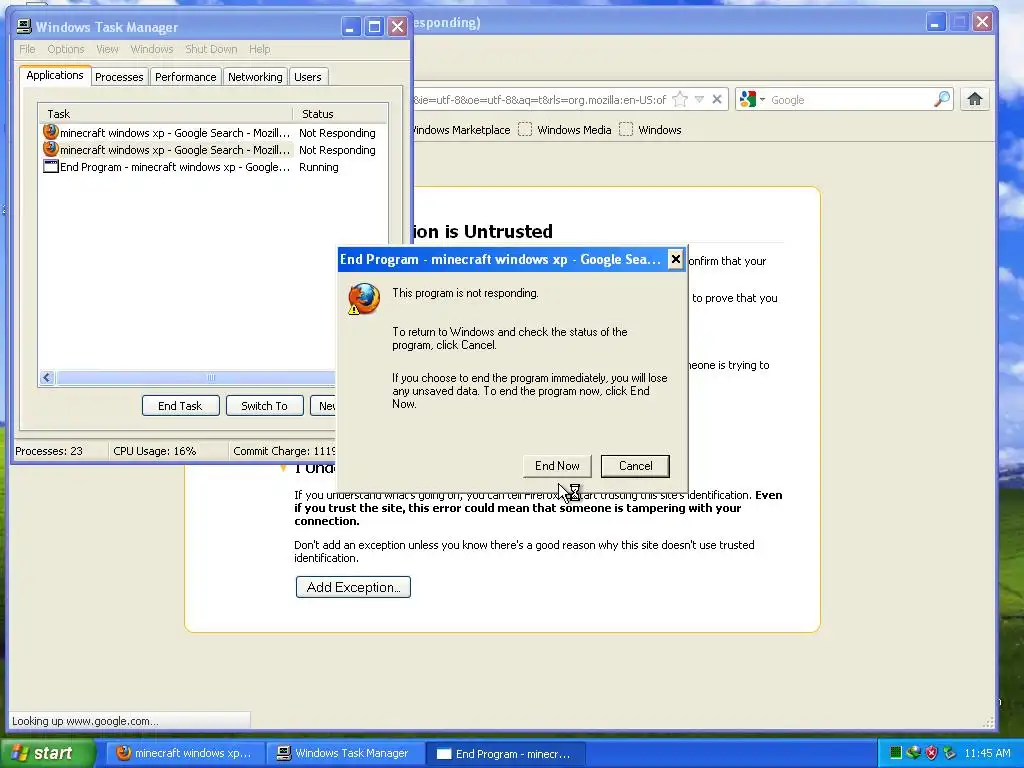1024x768 pixels.
Task: Open Task Manager View menu
Action: click(x=107, y=49)
